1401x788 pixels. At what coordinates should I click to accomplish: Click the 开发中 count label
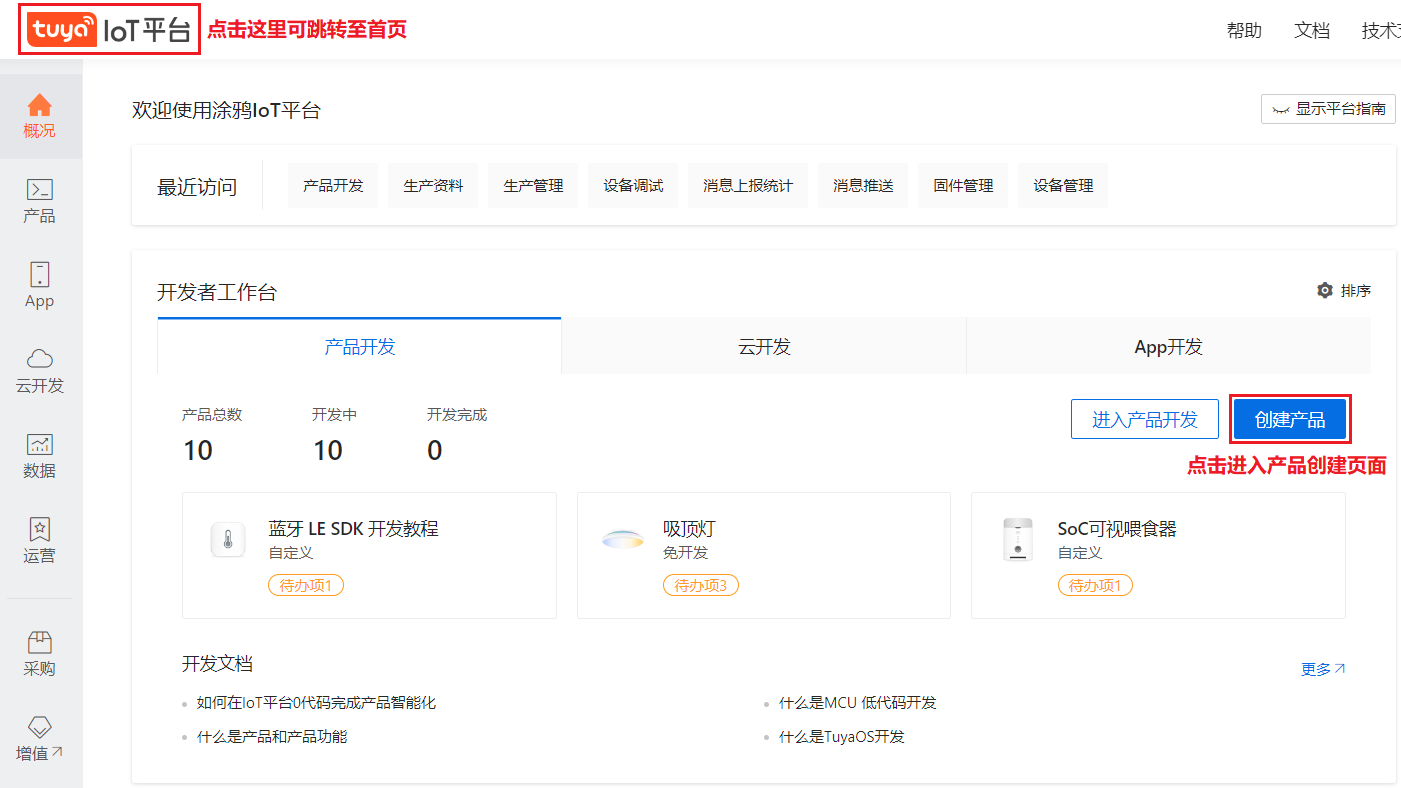(x=334, y=415)
